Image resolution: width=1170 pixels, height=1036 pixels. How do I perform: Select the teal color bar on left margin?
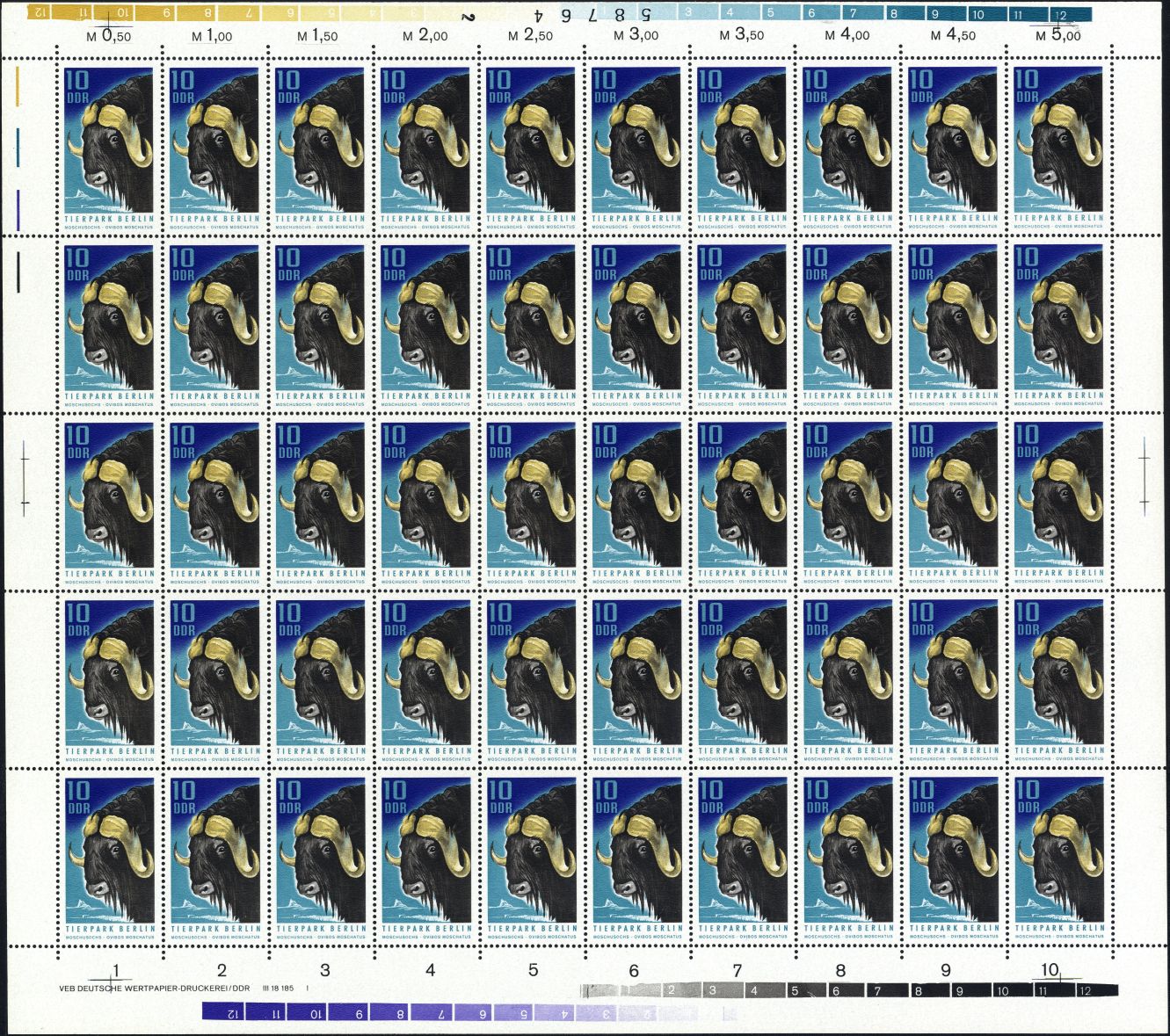(x=18, y=147)
